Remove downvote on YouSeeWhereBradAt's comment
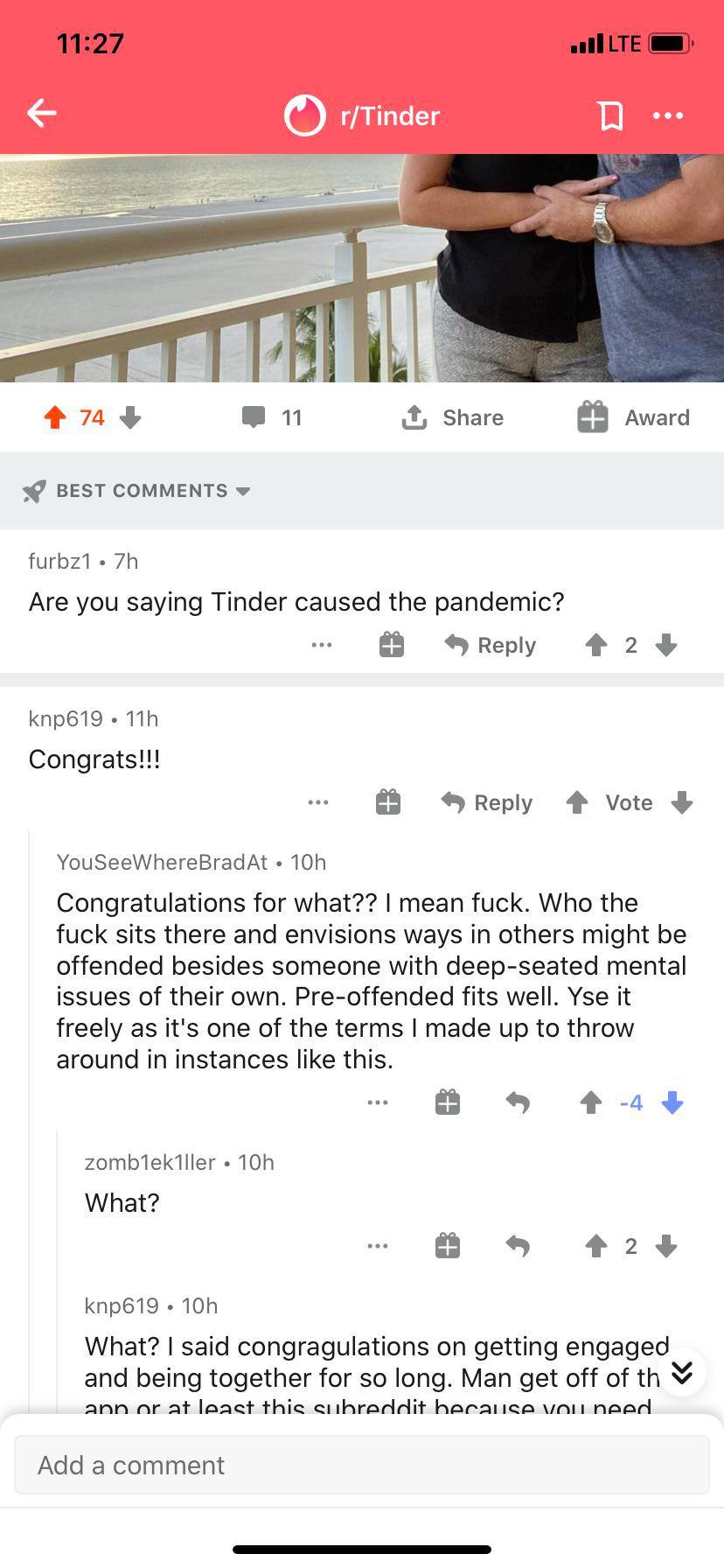 pos(672,1102)
